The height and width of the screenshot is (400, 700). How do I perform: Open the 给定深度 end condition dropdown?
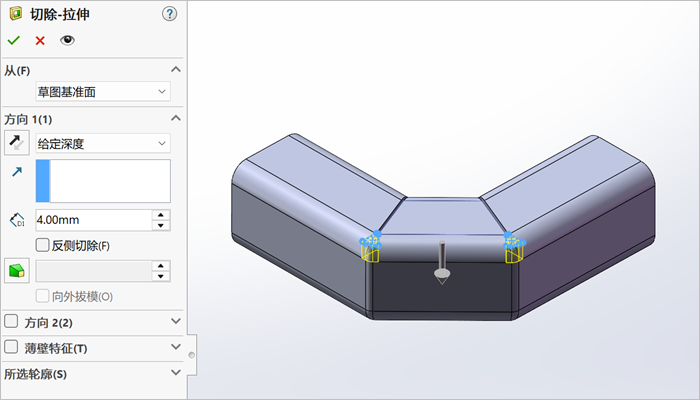click(x=103, y=143)
